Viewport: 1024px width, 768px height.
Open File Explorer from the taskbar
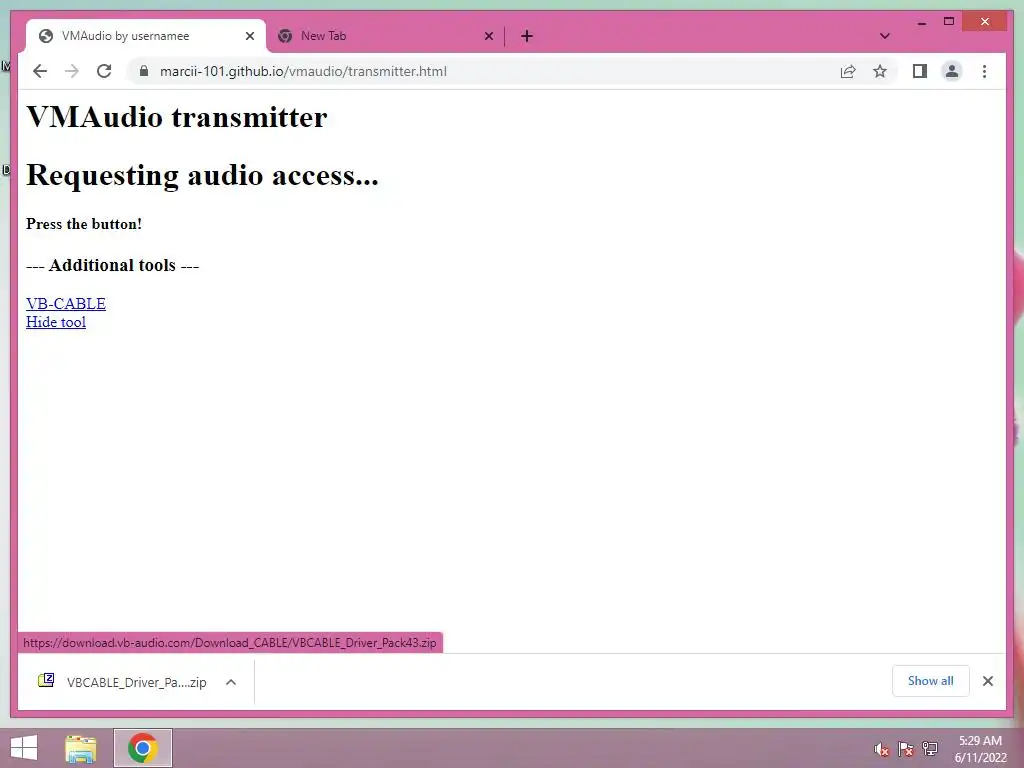point(81,748)
